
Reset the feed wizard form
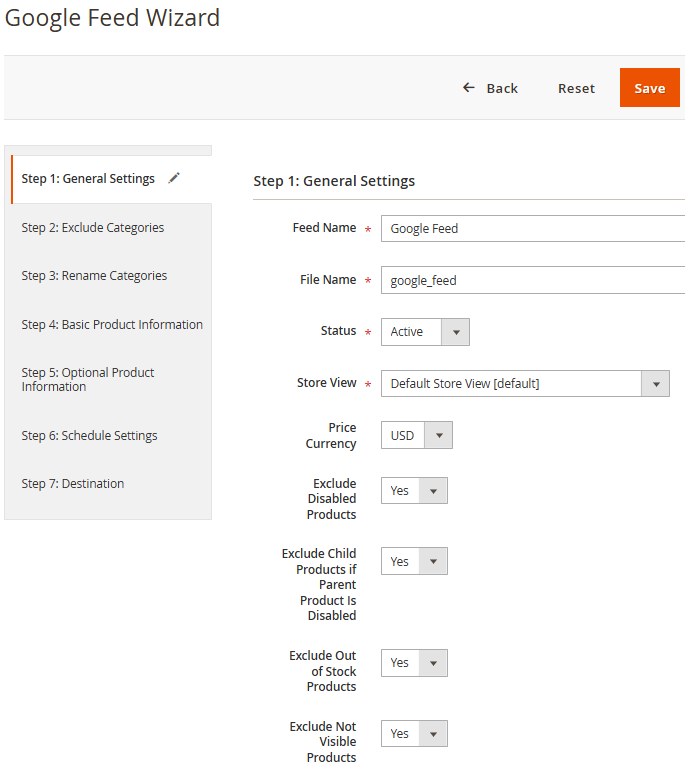coord(576,89)
